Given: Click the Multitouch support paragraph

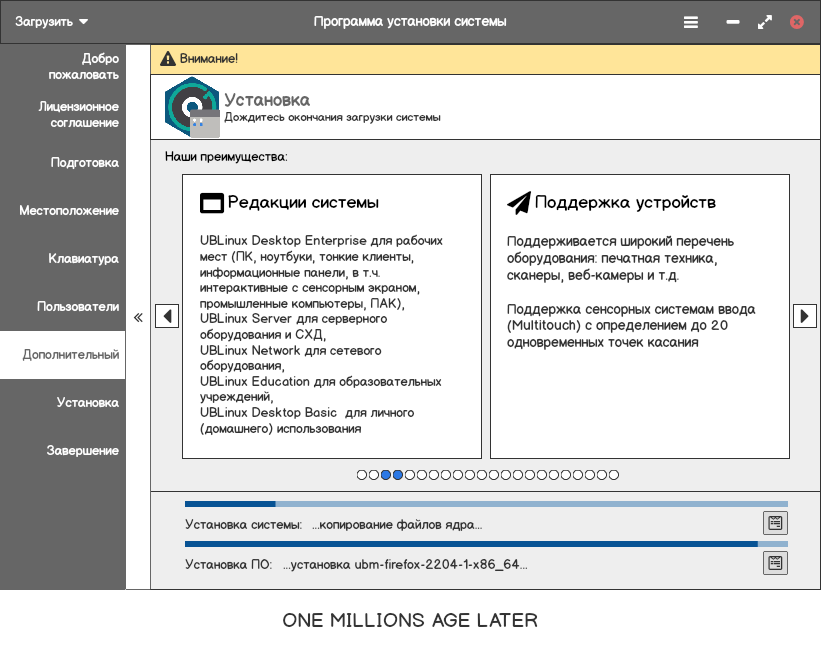Looking at the screenshot, I should (631, 326).
